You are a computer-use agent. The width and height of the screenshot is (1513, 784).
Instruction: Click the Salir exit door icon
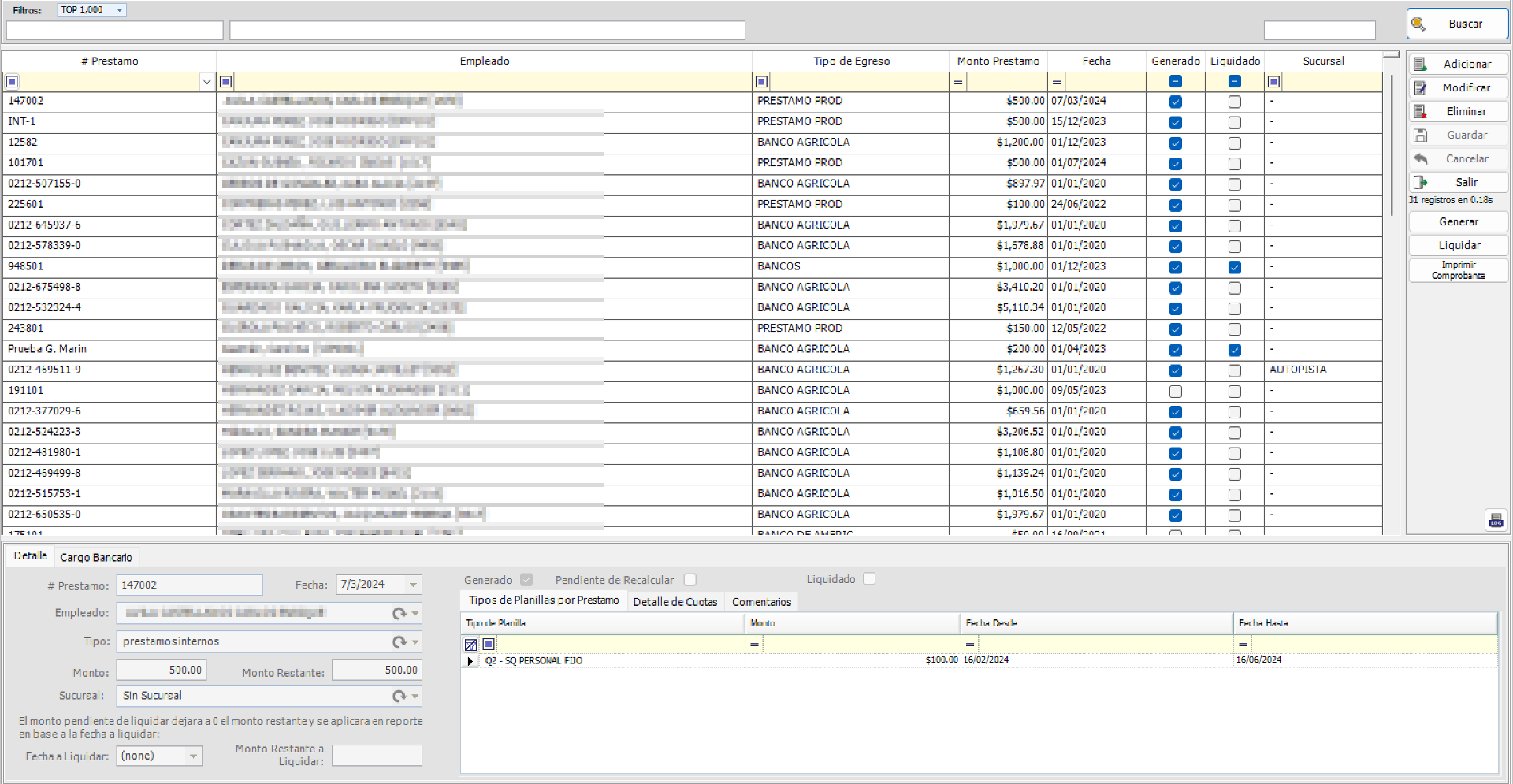click(1422, 182)
